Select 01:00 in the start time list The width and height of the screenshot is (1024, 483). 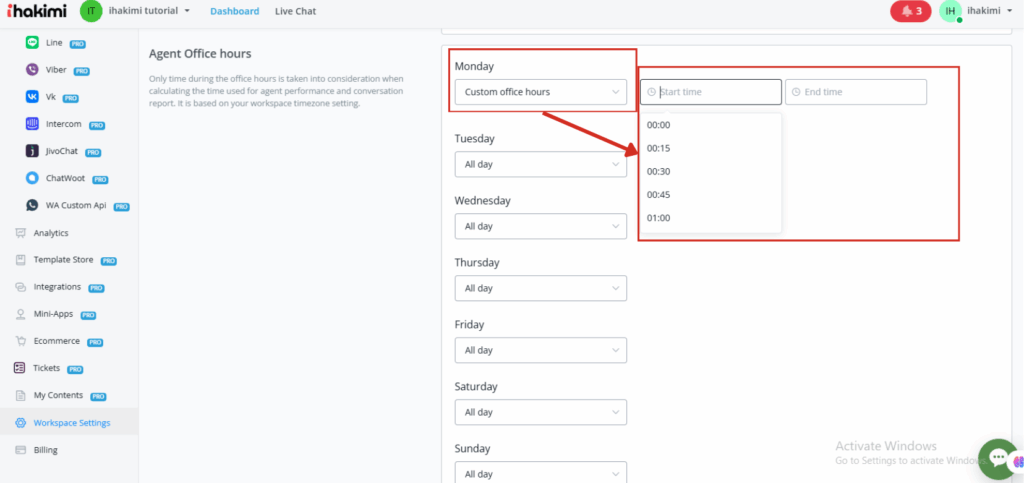(x=659, y=218)
